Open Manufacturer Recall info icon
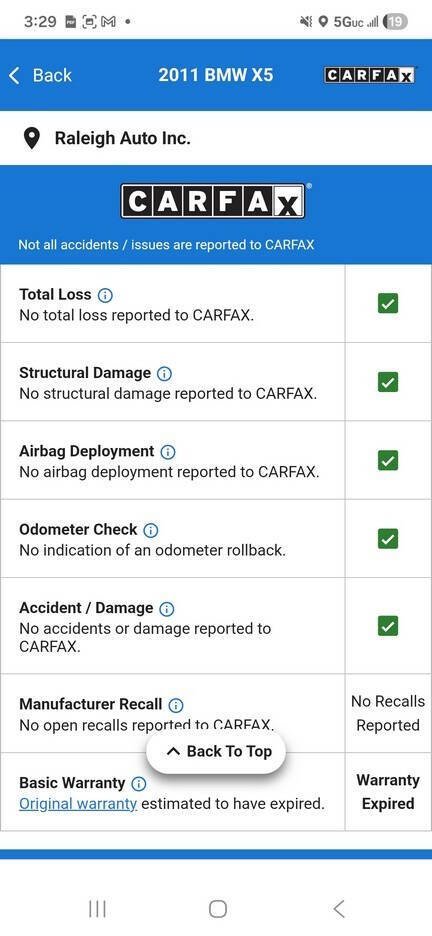The height and width of the screenshot is (936, 432). [175, 705]
